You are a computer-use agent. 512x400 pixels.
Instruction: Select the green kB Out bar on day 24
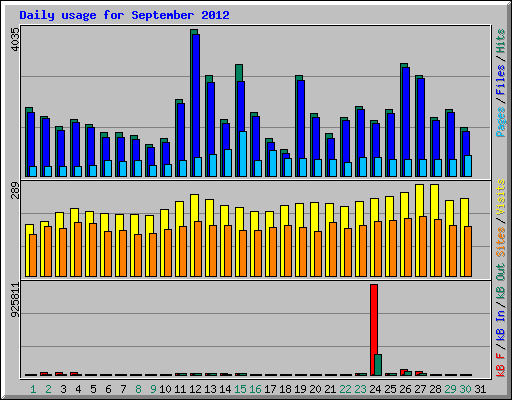378,365
